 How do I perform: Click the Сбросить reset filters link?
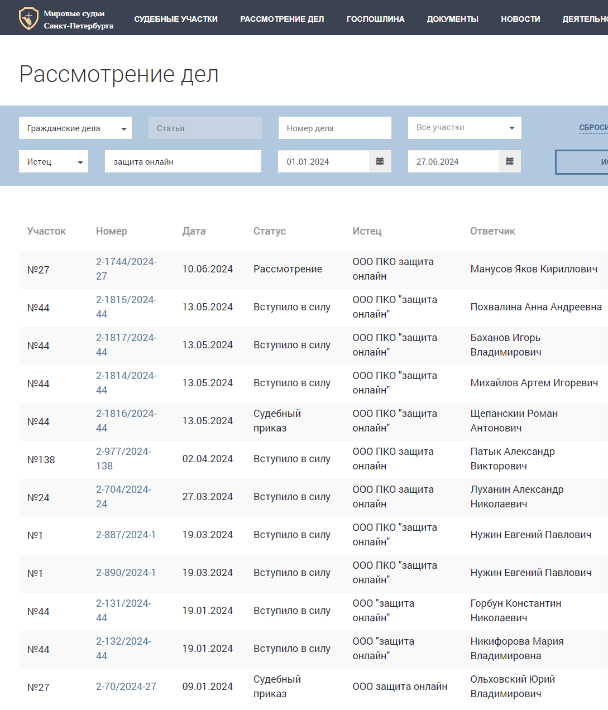(592, 128)
